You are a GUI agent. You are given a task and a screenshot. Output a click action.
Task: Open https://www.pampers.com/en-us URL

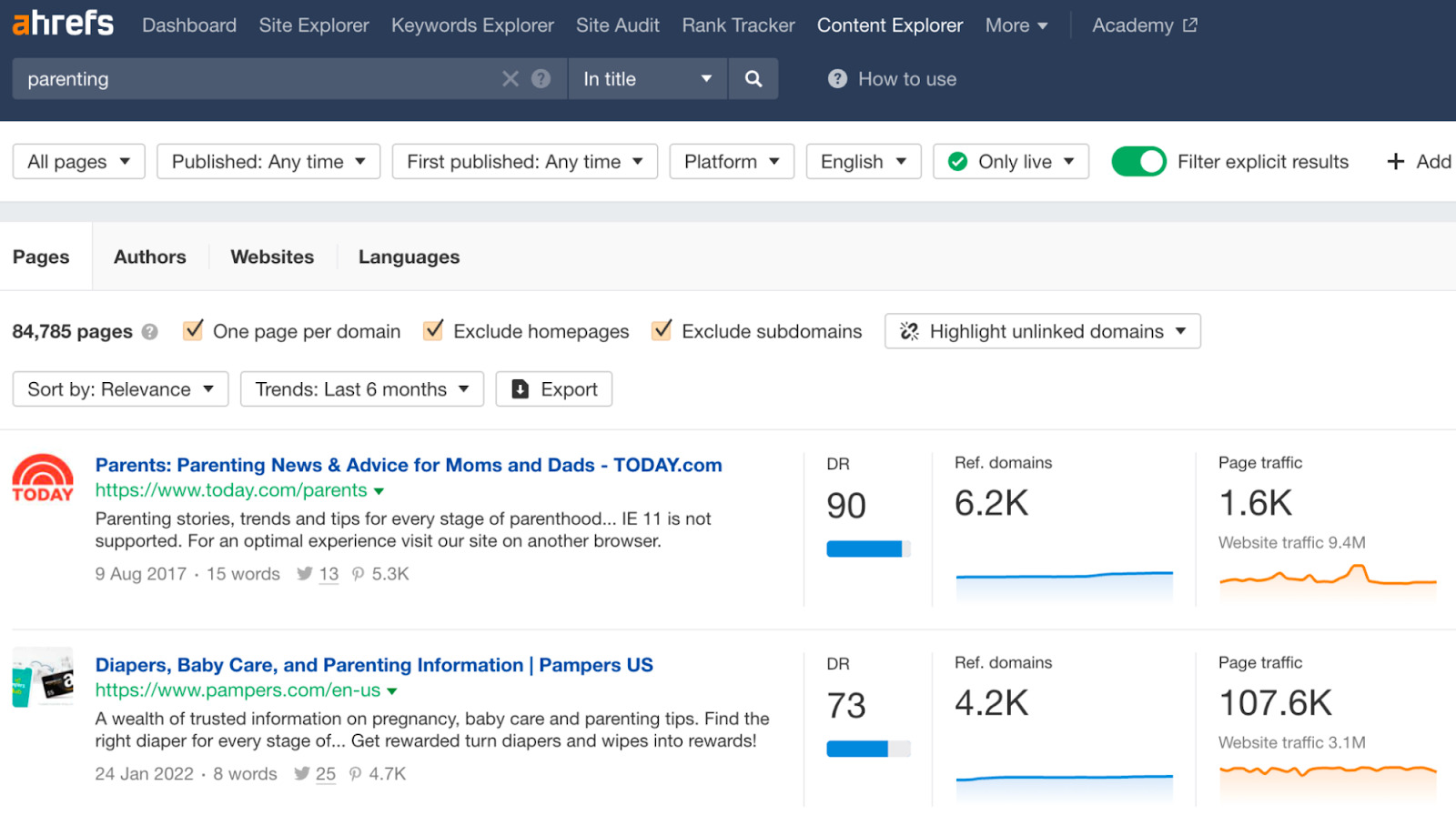238,690
